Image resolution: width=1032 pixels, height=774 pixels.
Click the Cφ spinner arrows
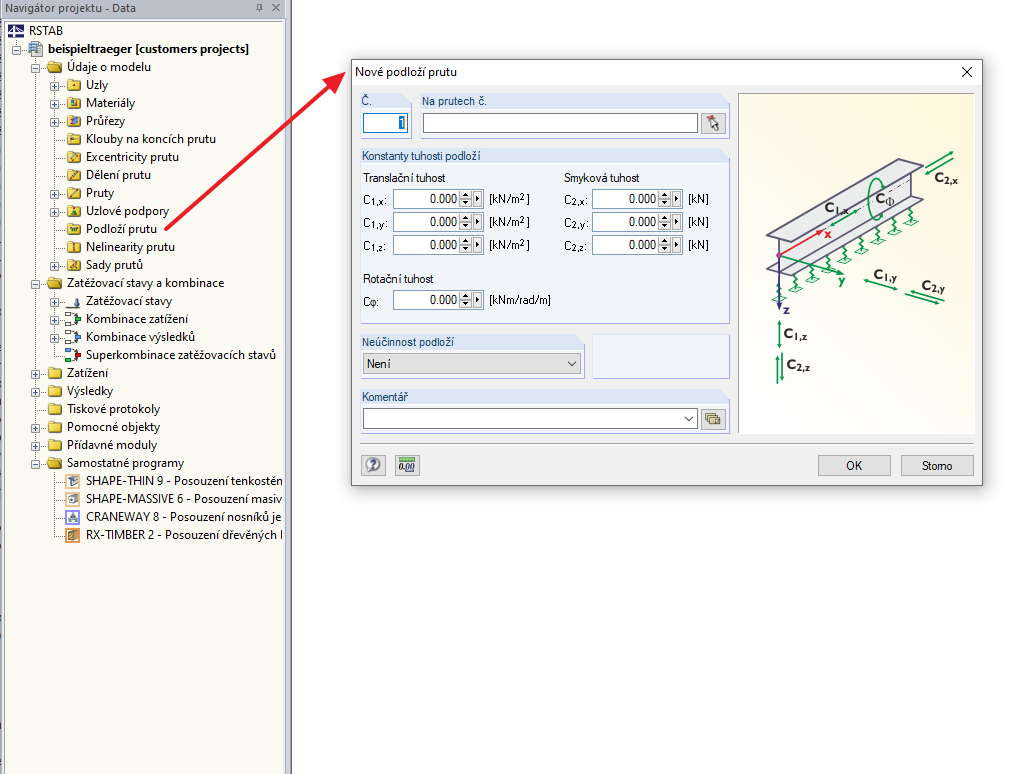click(x=466, y=299)
